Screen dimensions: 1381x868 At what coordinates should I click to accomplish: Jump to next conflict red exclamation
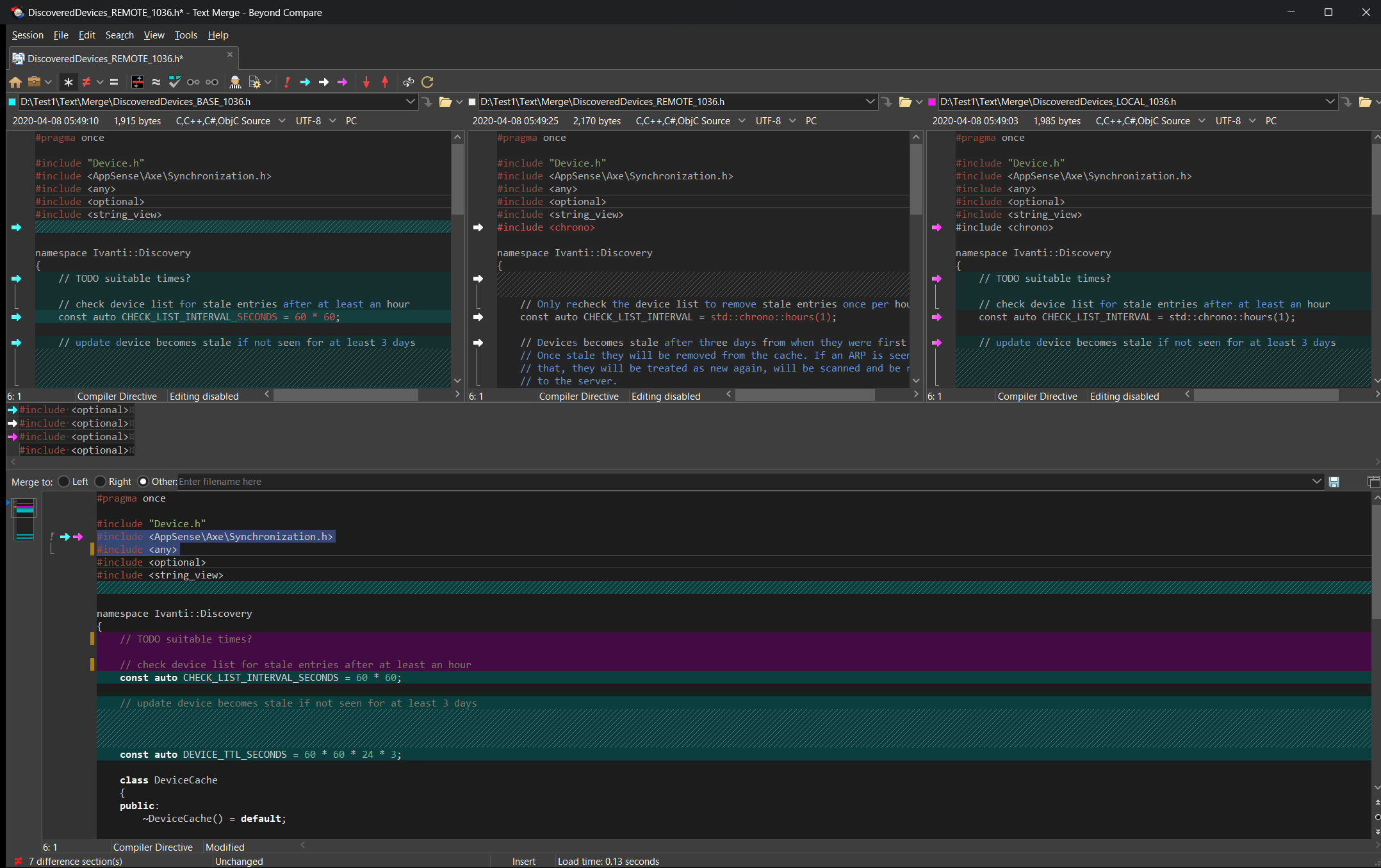[x=287, y=82]
